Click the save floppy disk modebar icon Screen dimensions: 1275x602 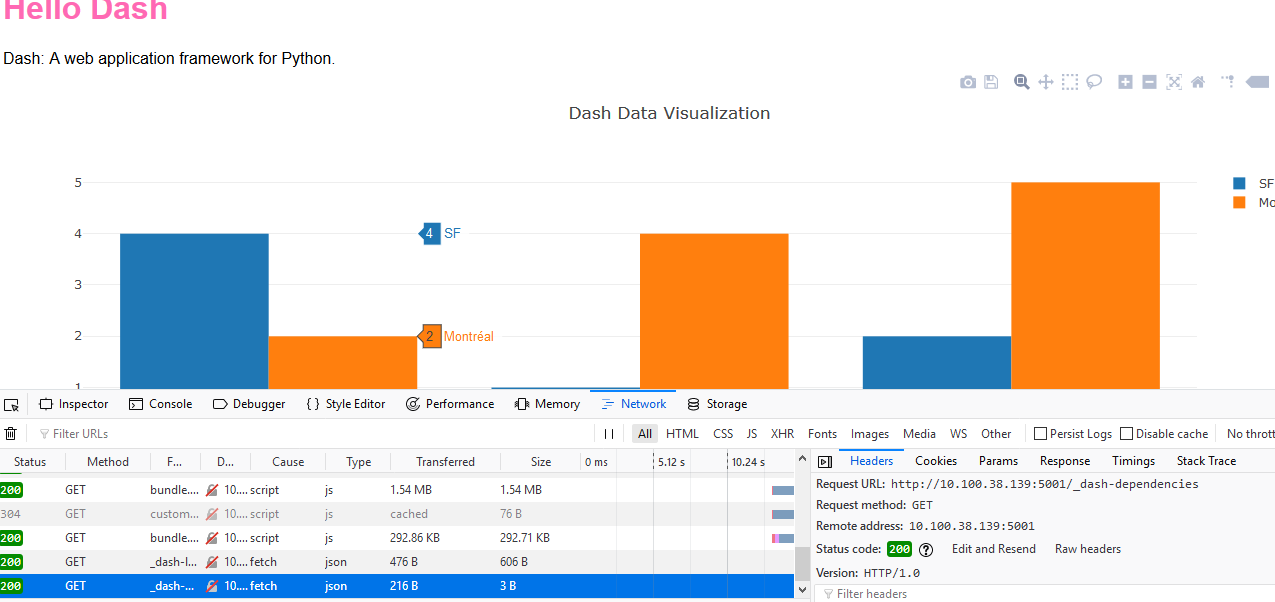[x=991, y=82]
